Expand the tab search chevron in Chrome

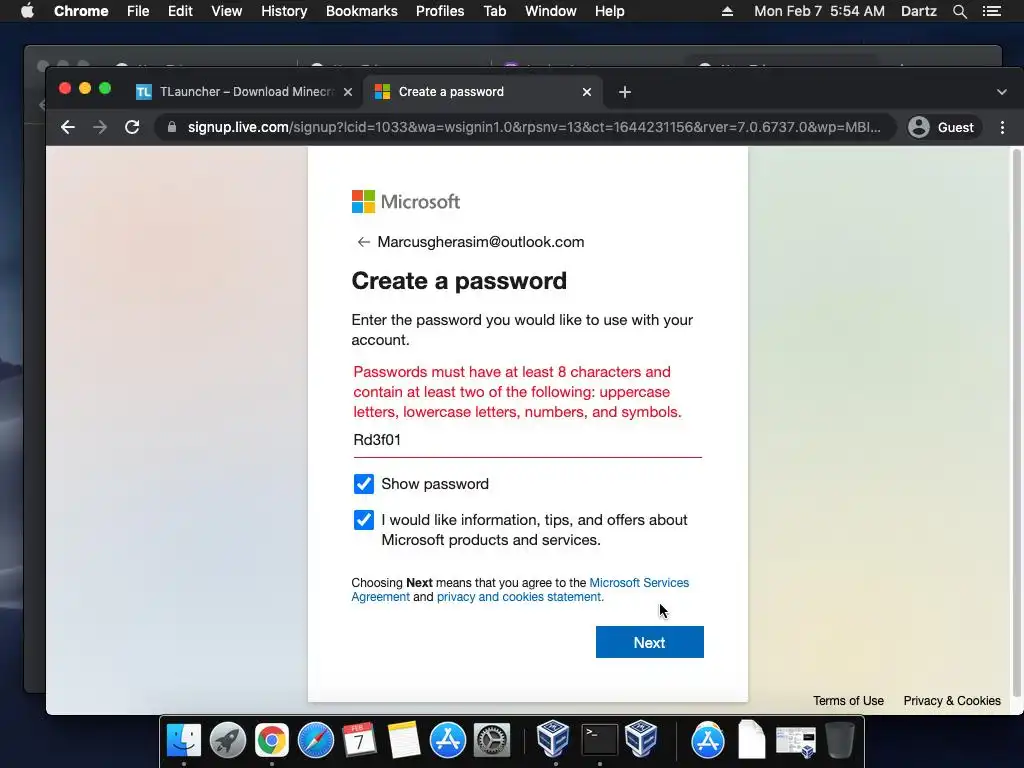point(1002,92)
